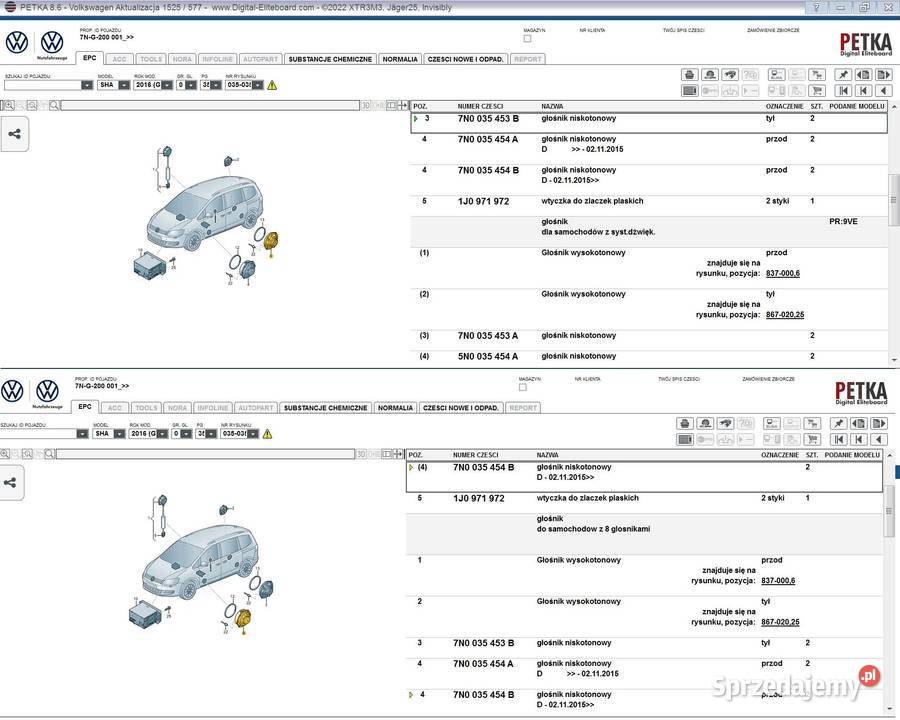Screen dimensions: 900x720
Task: Click the pin icon in lower window toolbar
Action: (x=839, y=424)
